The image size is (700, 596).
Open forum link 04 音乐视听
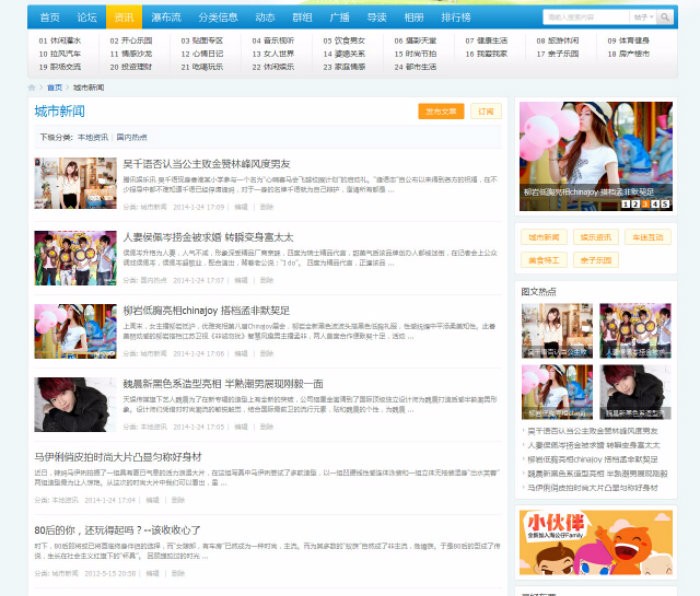pos(273,41)
